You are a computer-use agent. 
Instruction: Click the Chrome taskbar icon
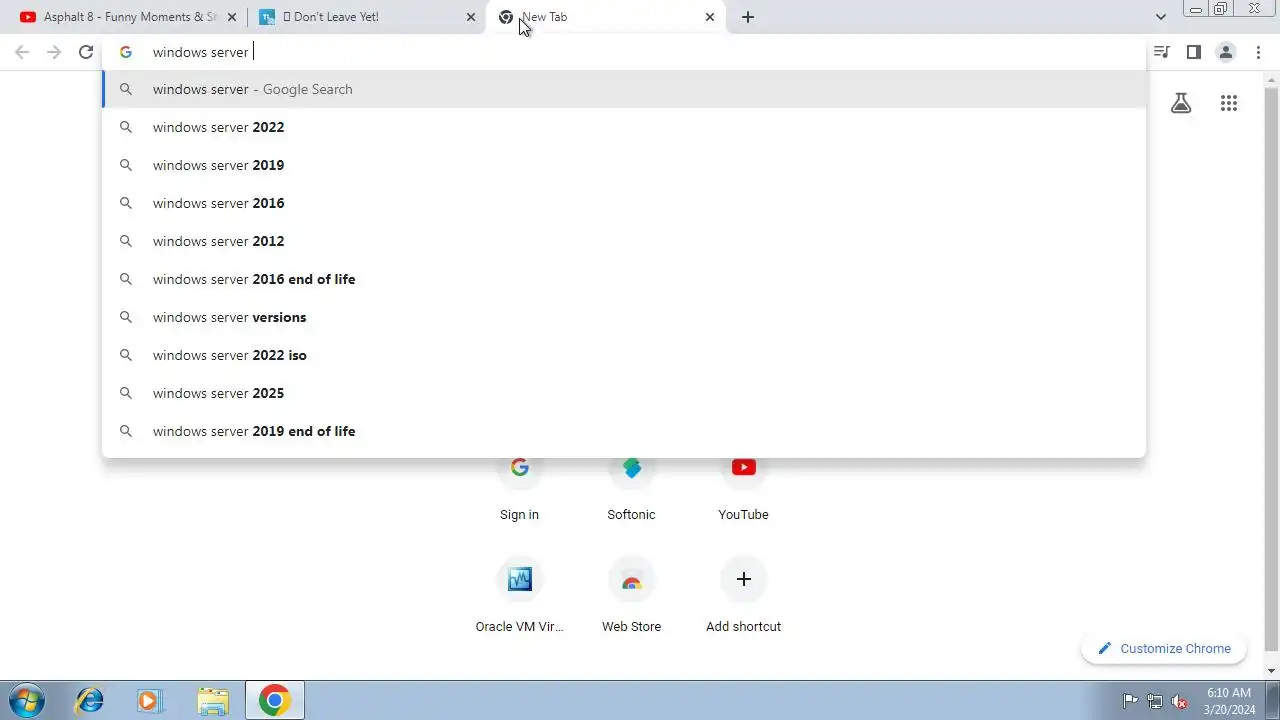[x=275, y=700]
